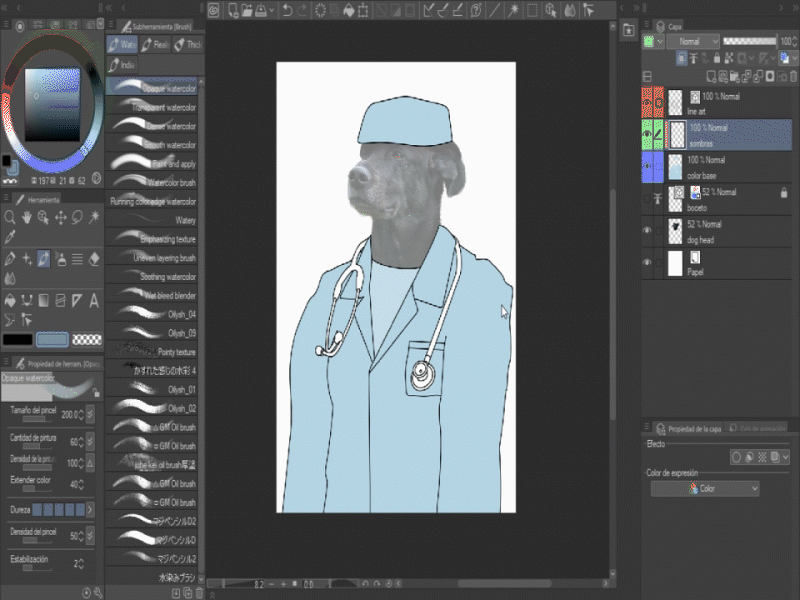Select the Move Layer tool

point(60,218)
